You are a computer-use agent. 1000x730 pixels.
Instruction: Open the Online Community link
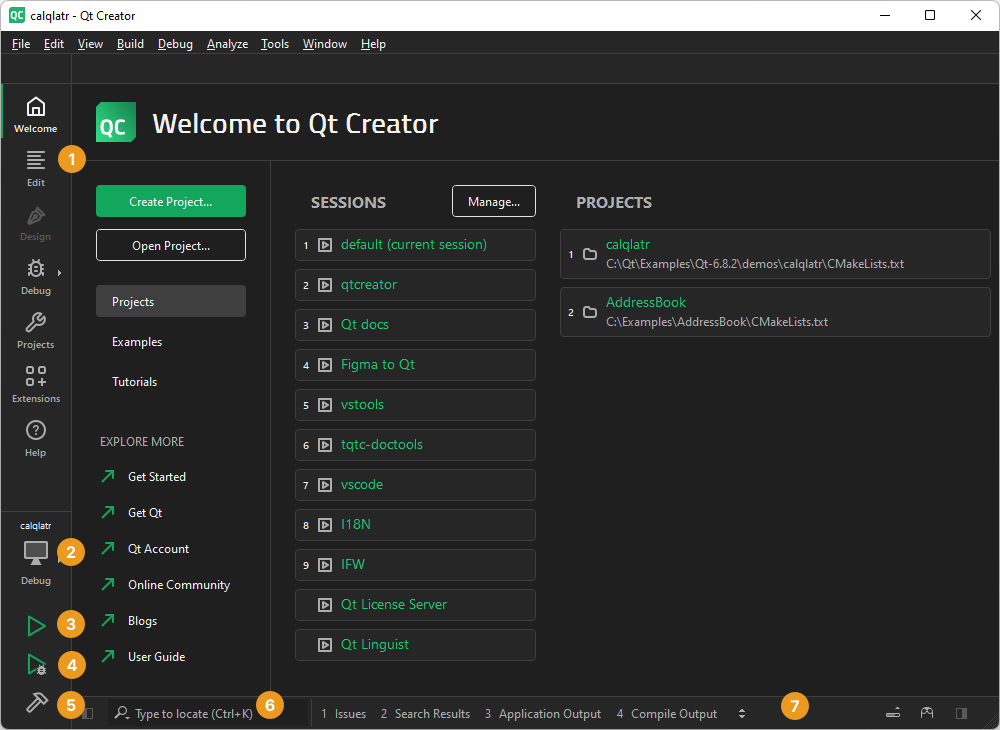[179, 585]
